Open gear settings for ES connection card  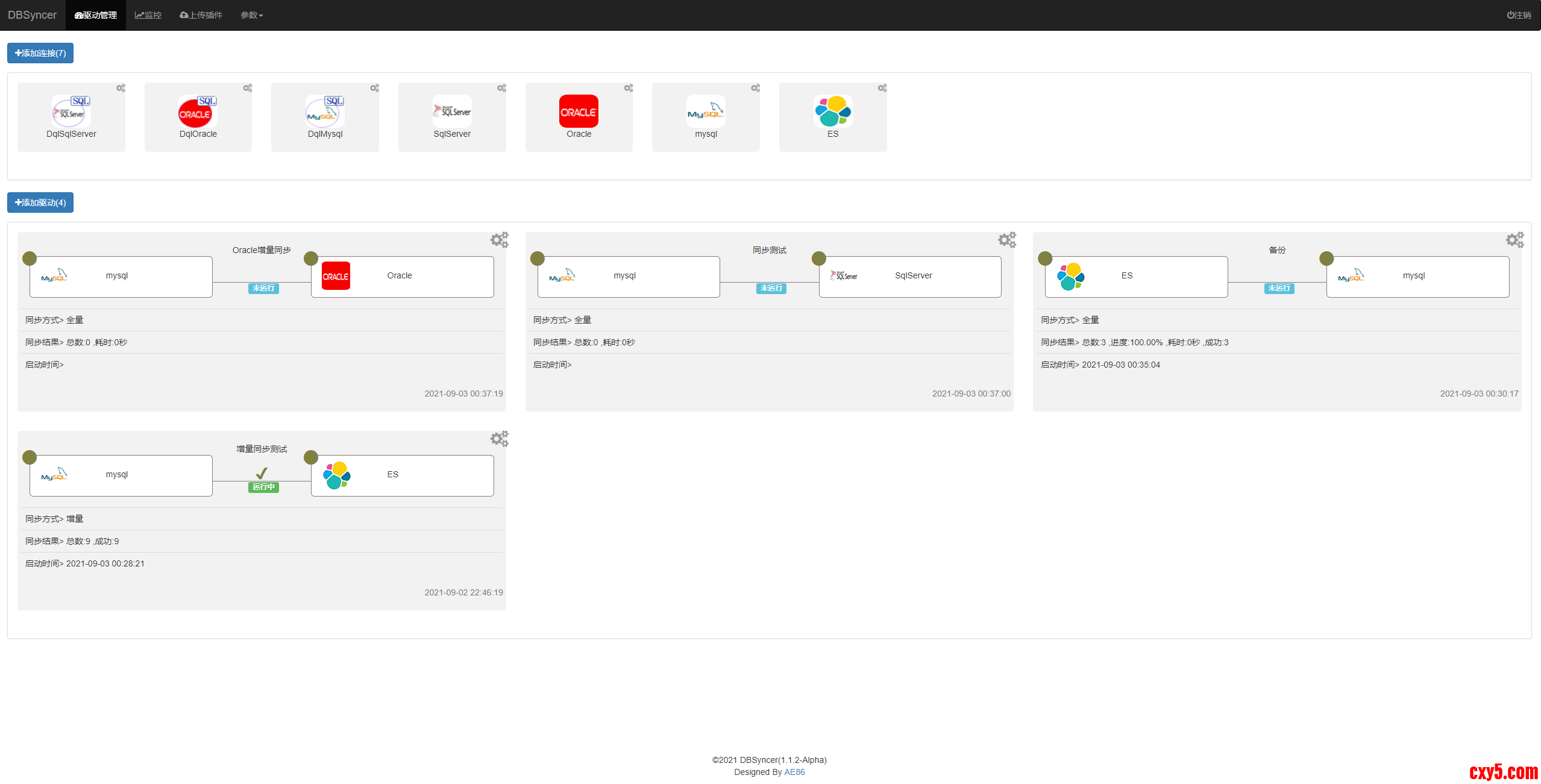(882, 88)
